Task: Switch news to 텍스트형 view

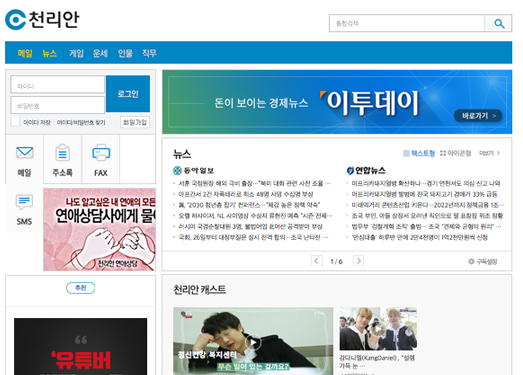Action: coord(419,153)
